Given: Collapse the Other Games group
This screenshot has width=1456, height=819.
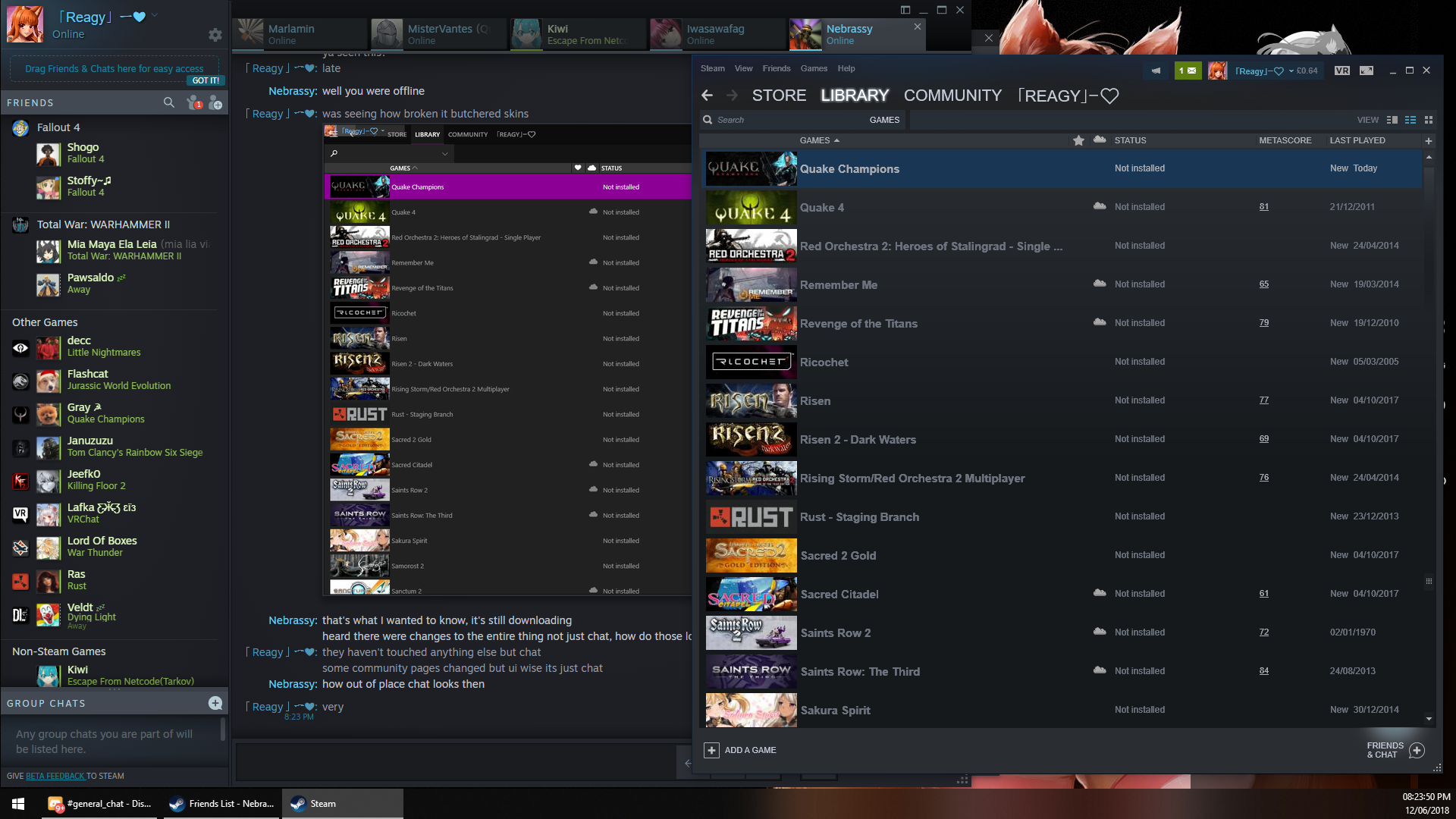Looking at the screenshot, I should tap(45, 322).
